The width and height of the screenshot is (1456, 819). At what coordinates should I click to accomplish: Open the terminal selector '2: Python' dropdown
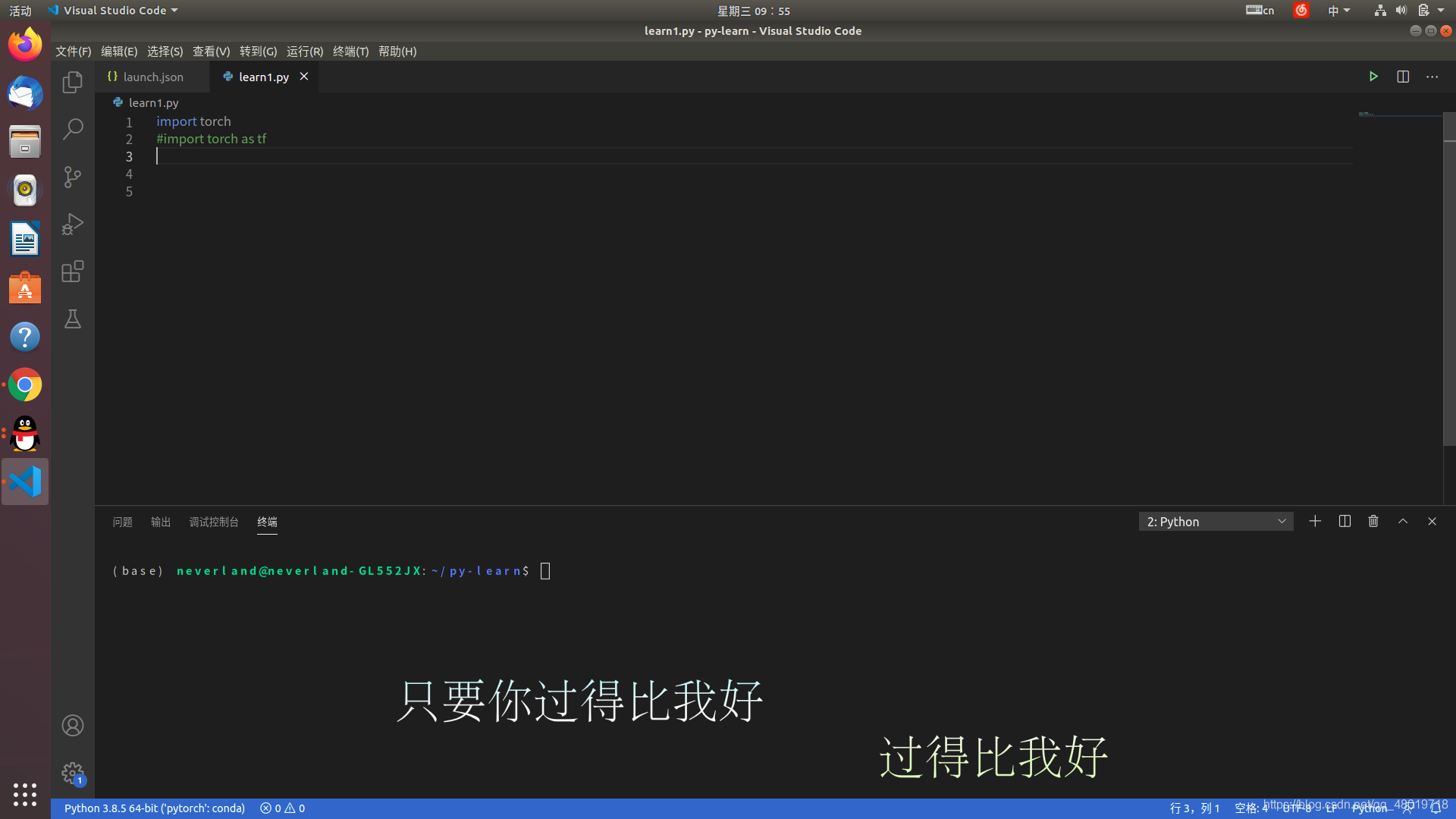(1216, 522)
